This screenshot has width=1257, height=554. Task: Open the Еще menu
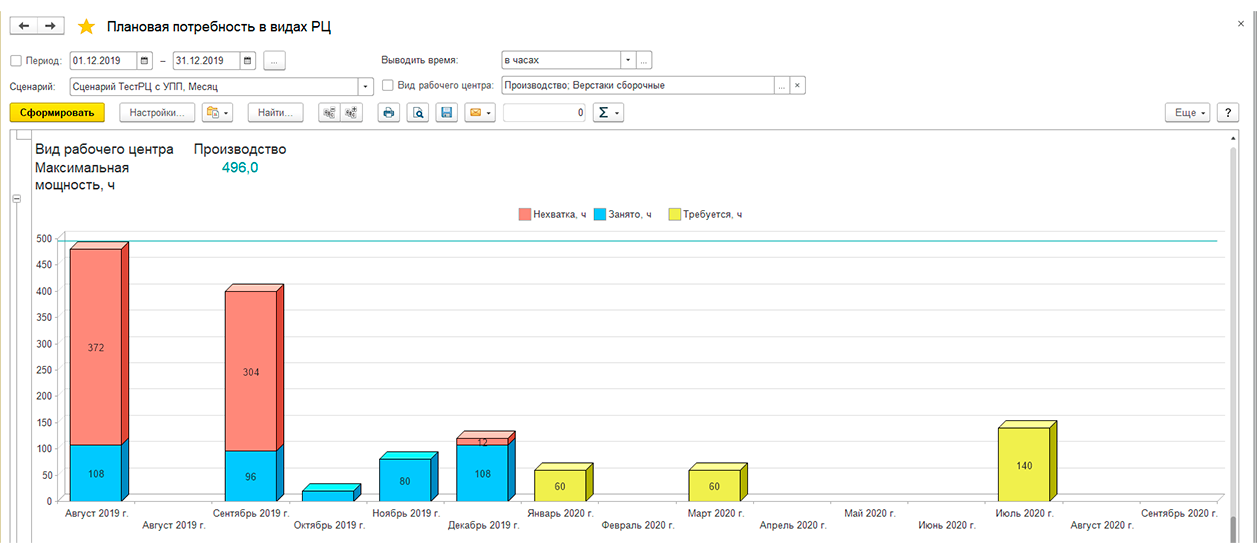(1189, 113)
